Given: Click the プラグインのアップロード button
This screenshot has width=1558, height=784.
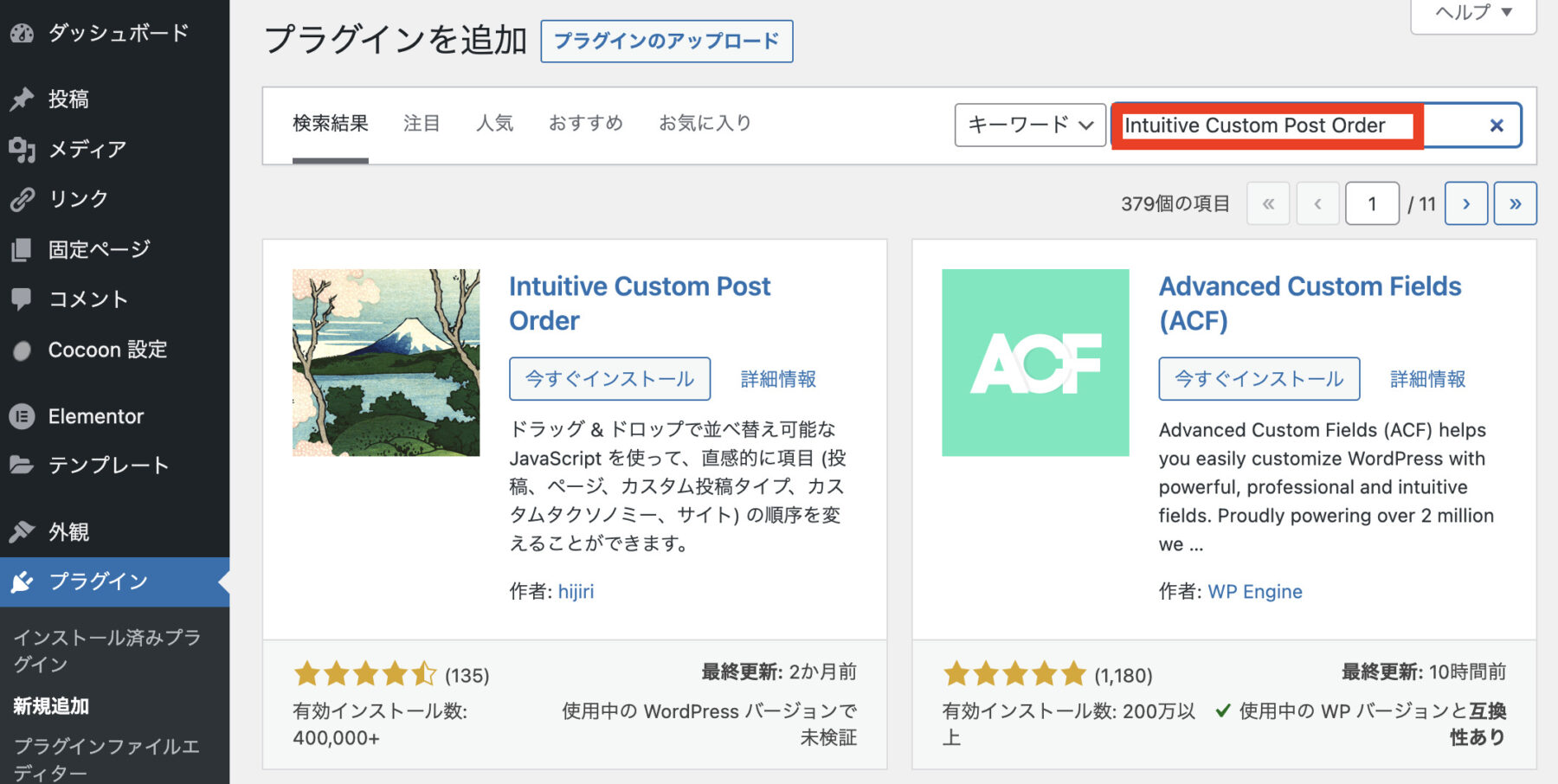Looking at the screenshot, I should [x=666, y=41].
